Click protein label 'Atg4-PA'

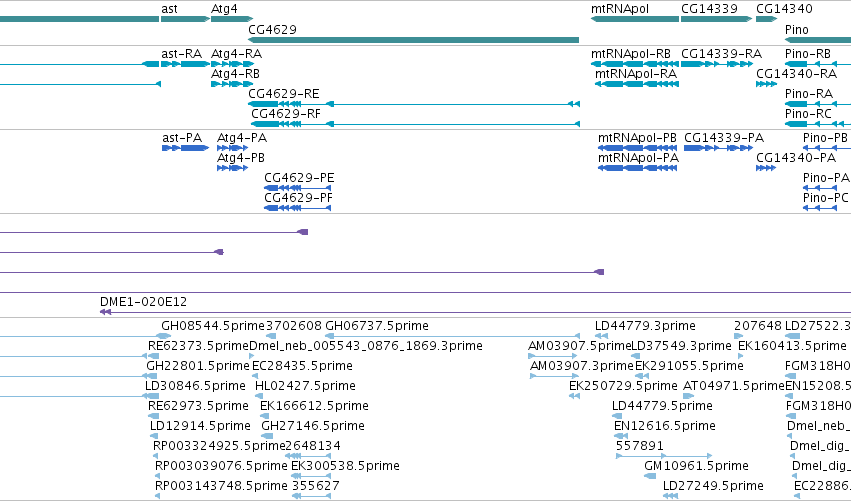pos(242,138)
